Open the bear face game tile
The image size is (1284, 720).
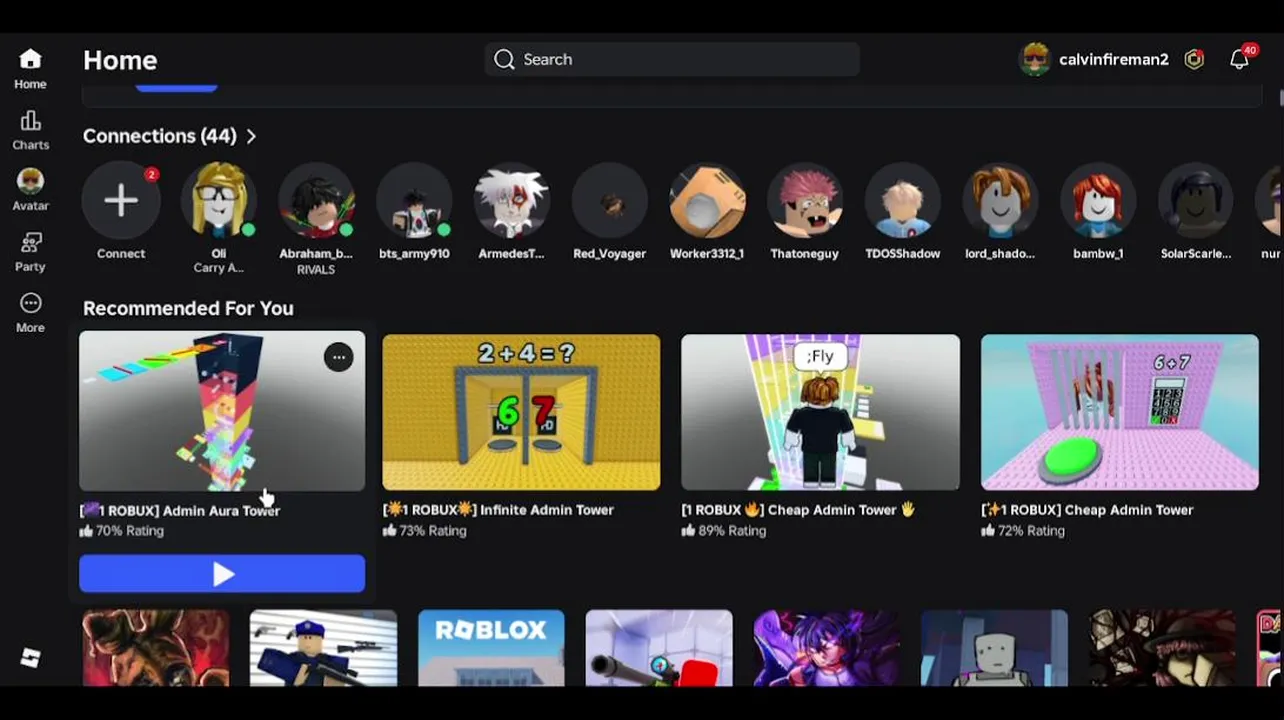click(156, 648)
